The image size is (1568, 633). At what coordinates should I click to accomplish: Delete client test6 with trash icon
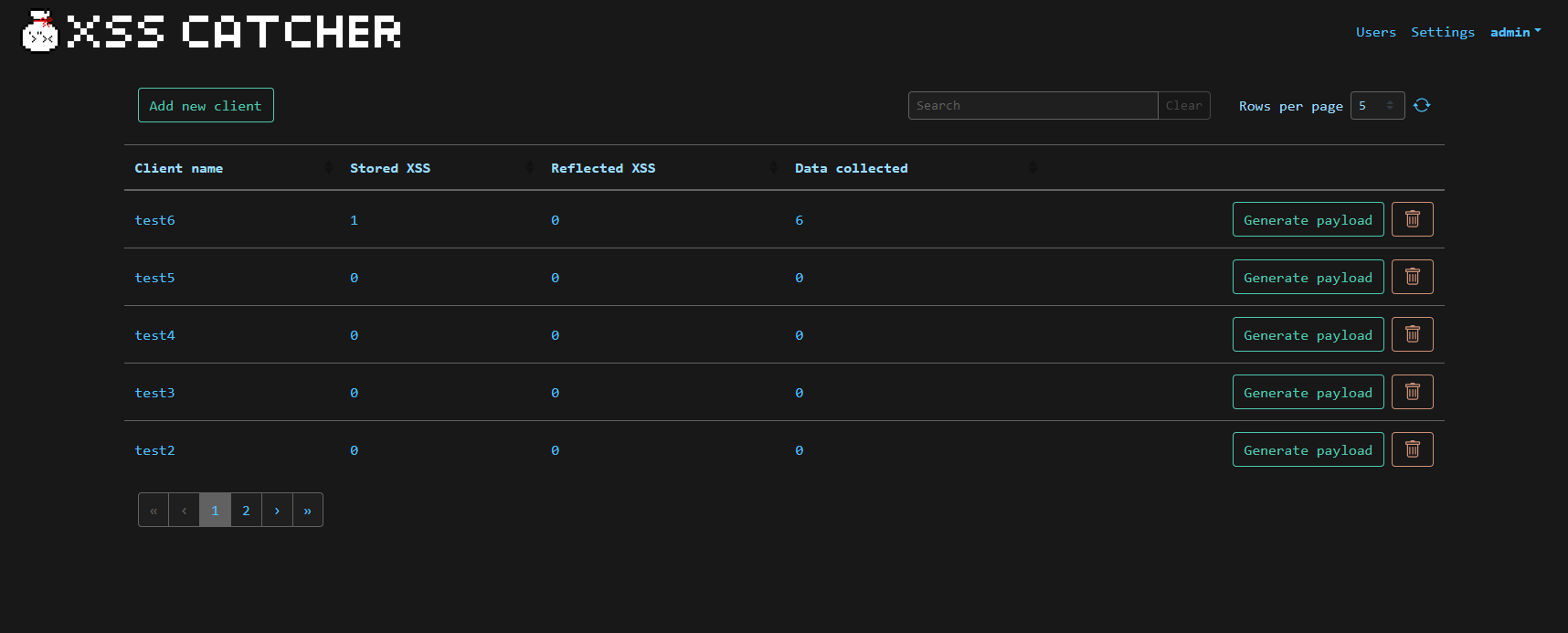pos(1412,219)
